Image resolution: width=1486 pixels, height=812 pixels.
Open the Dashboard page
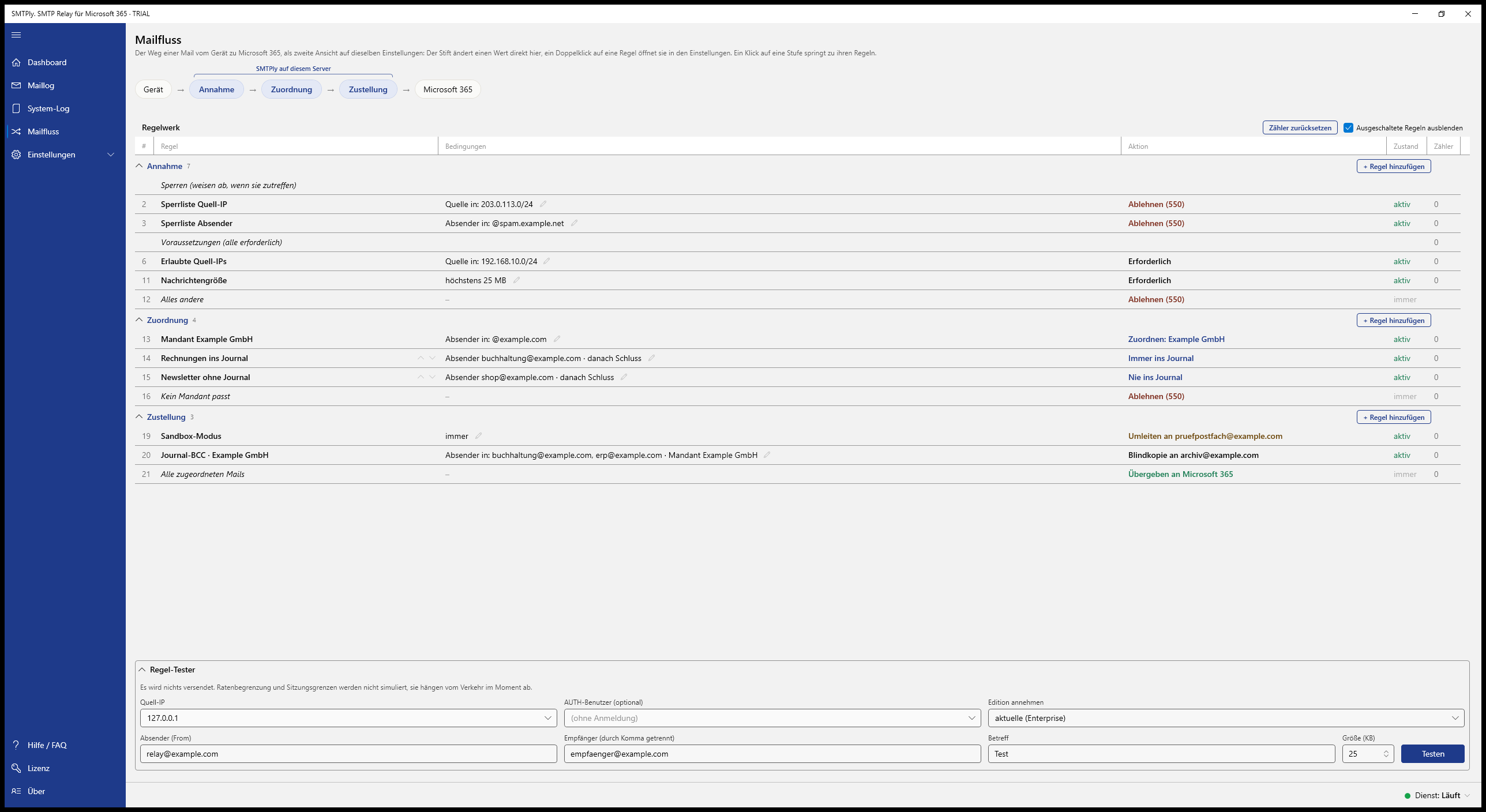click(x=65, y=62)
